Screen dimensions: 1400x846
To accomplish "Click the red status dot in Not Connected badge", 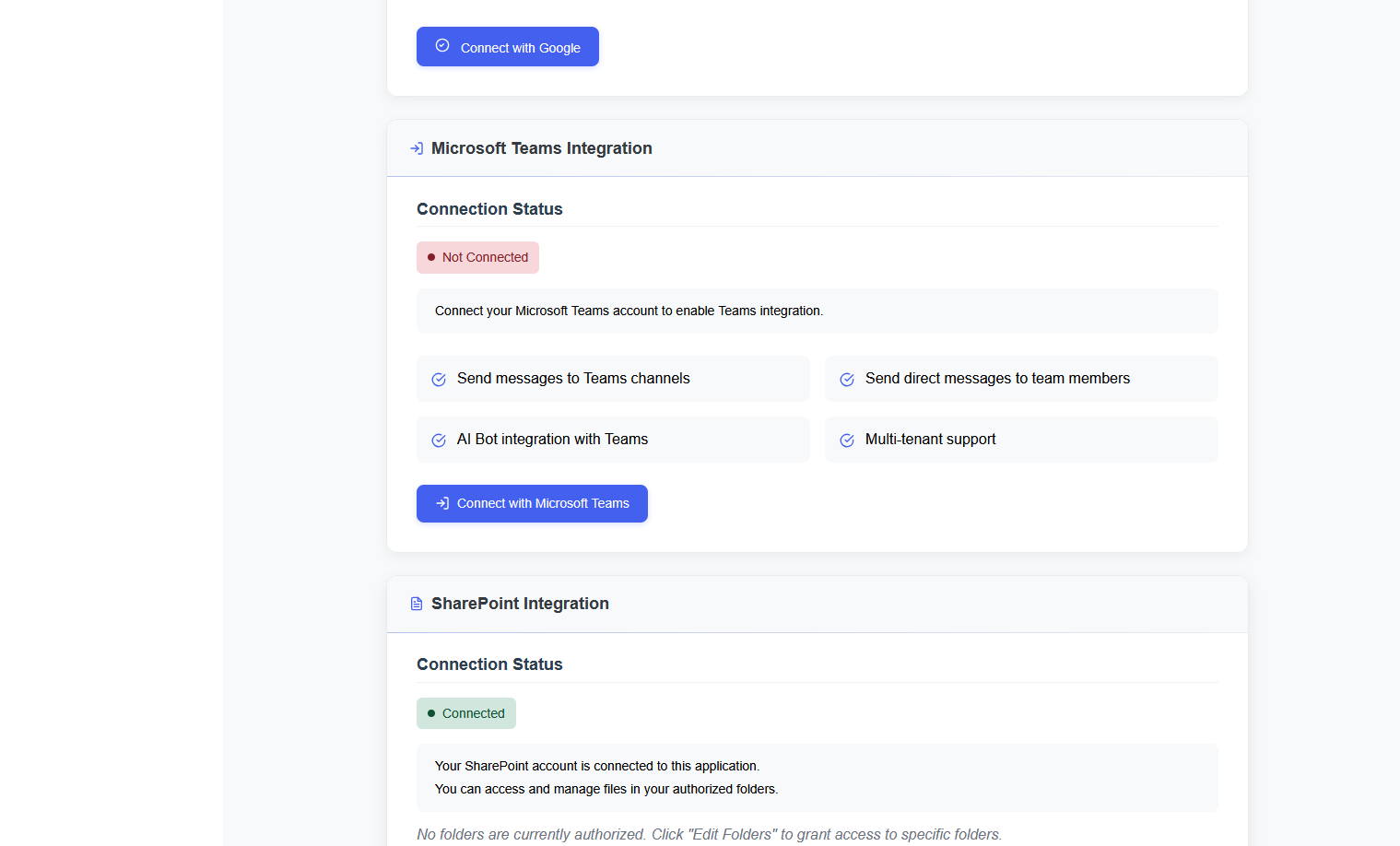I will [x=430, y=257].
